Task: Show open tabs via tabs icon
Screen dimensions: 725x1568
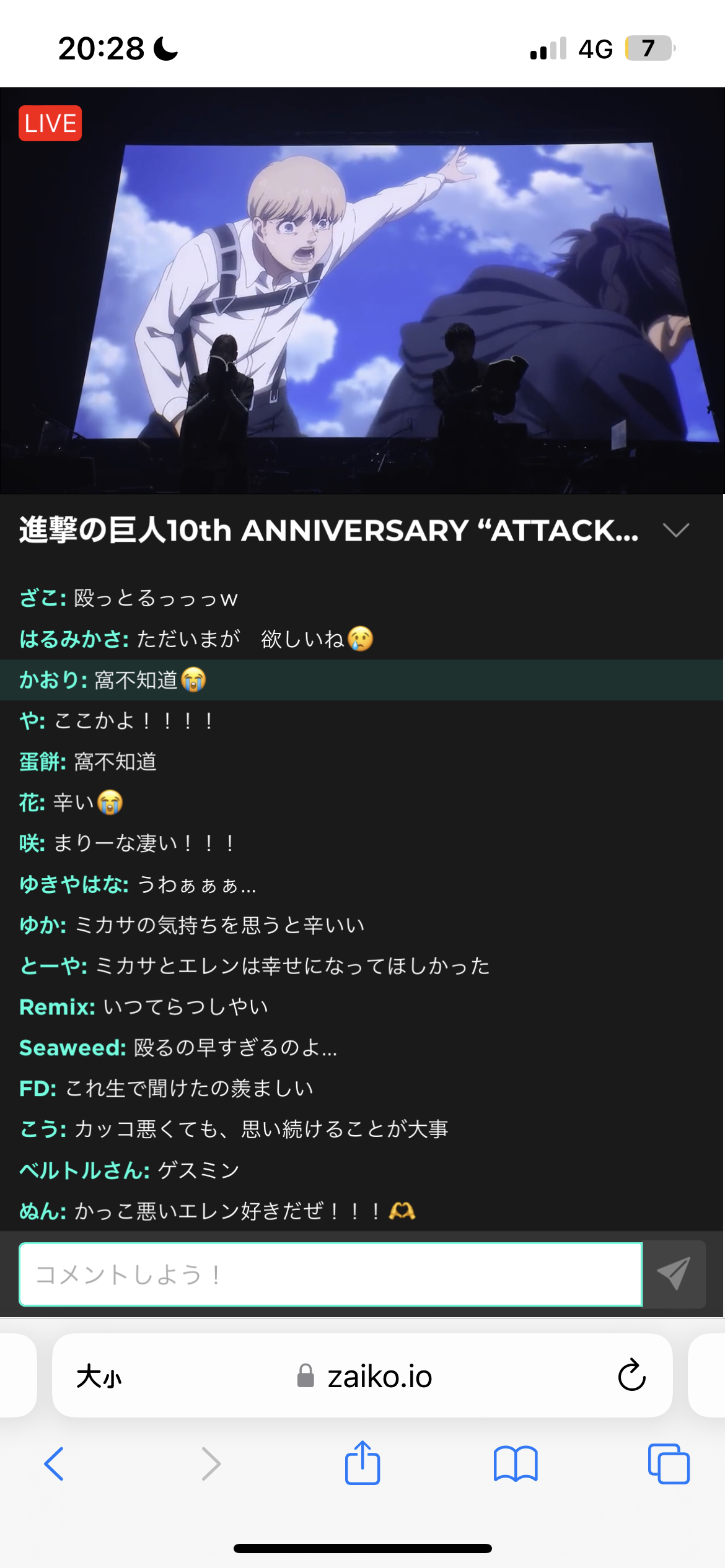Action: click(669, 1464)
